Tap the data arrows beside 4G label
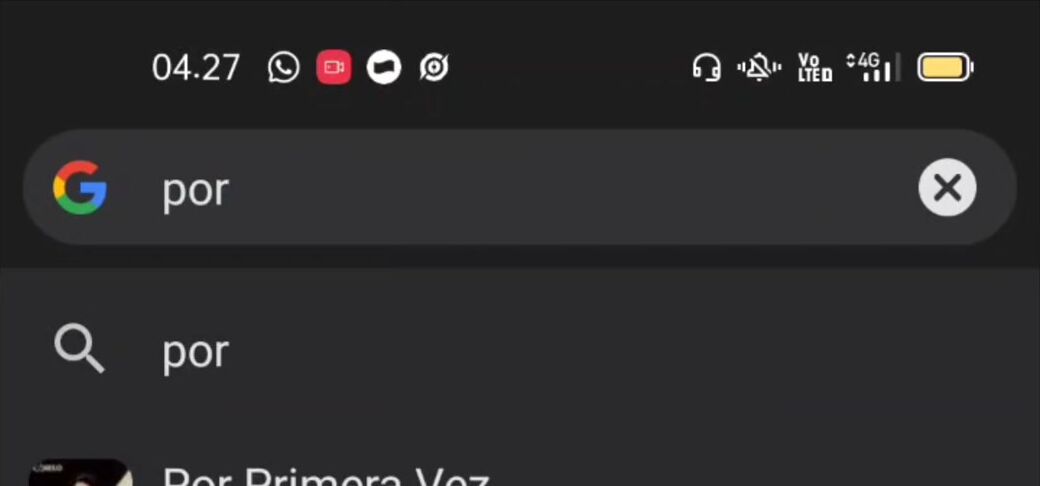Viewport: 1040px width, 486px height. [x=852, y=62]
